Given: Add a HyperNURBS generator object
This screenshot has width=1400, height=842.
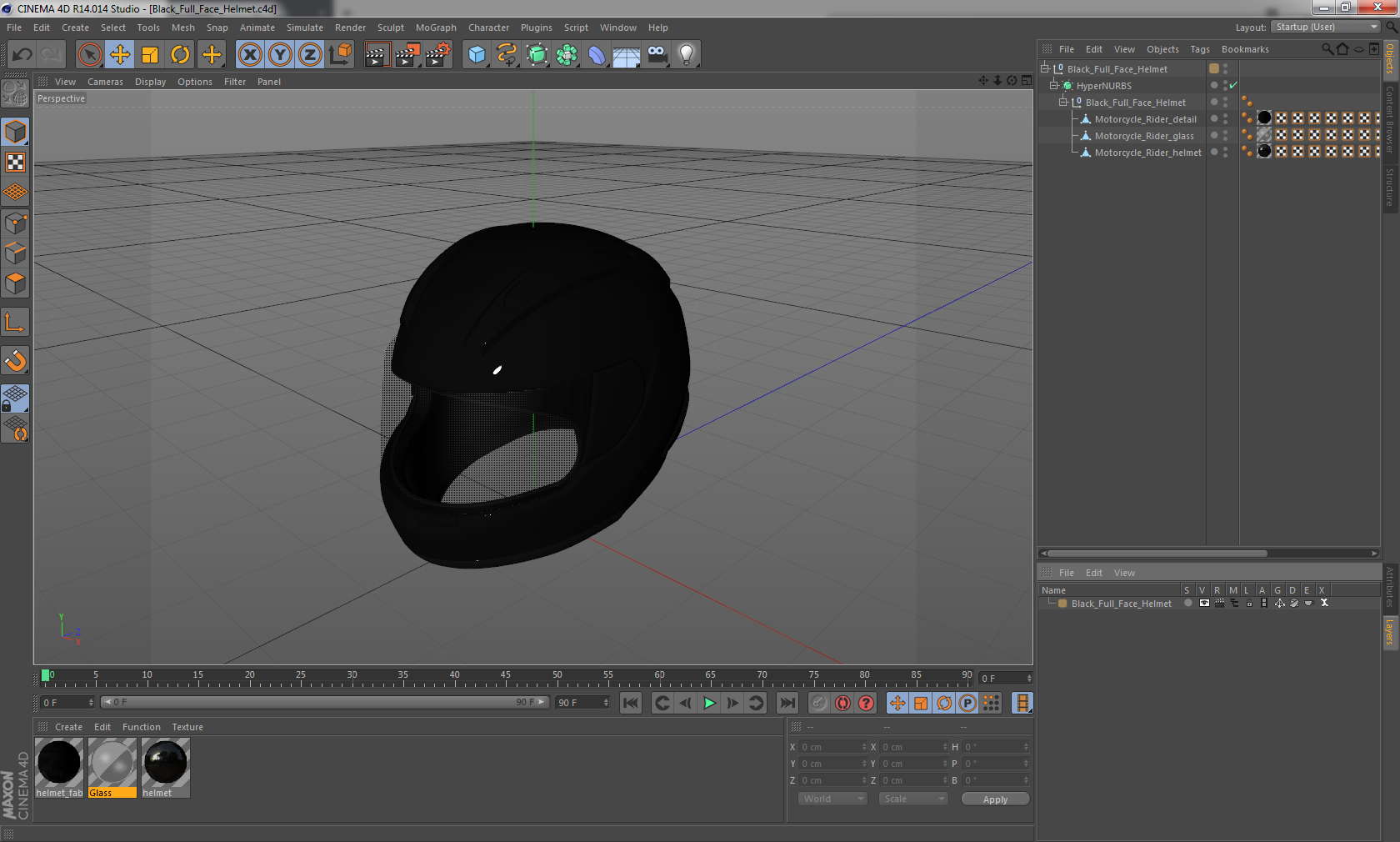Looking at the screenshot, I should pos(537,55).
